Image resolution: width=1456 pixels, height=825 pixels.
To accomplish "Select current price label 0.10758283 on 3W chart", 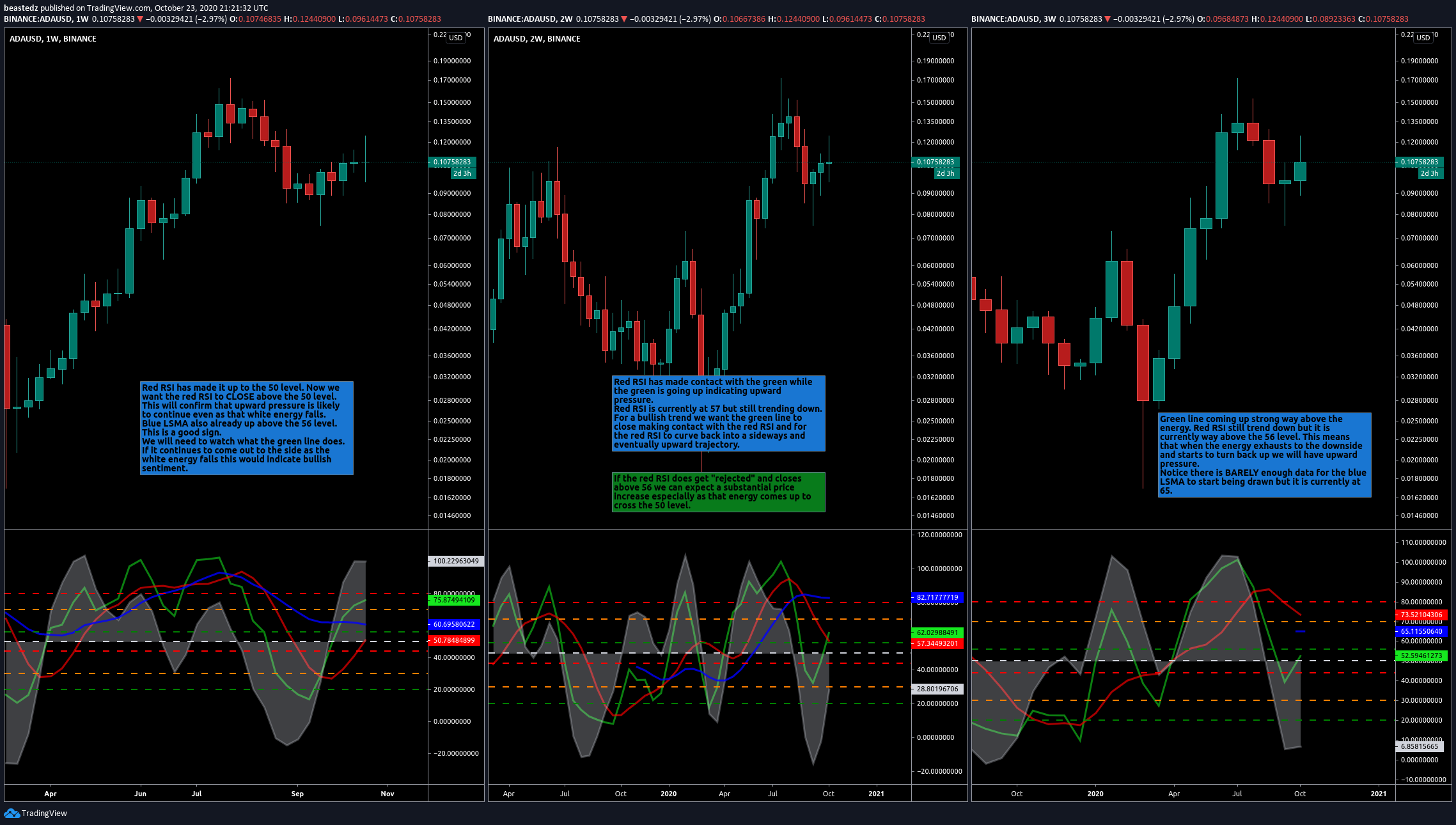I will pos(1420,162).
